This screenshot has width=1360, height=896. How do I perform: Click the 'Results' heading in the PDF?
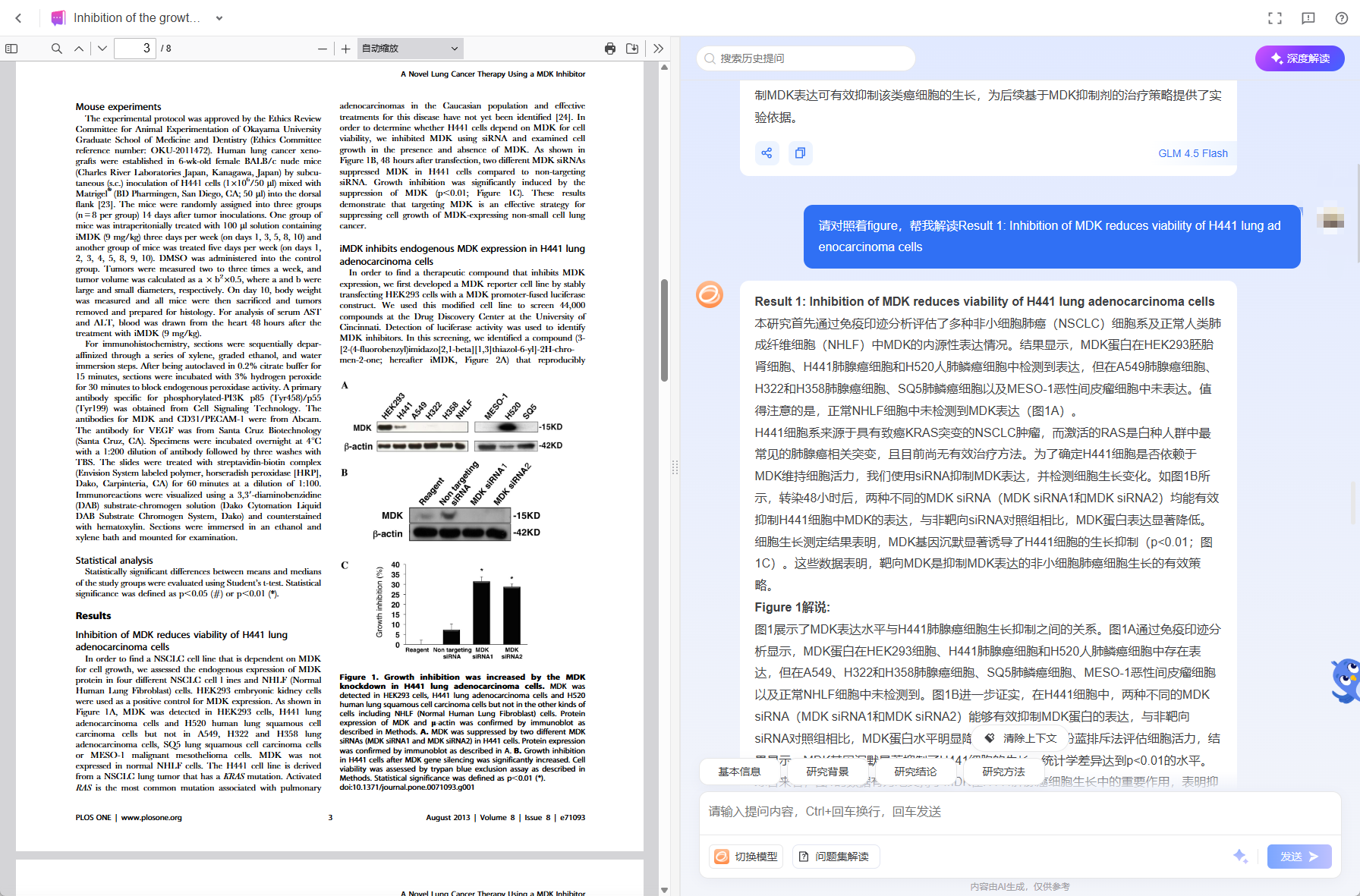(x=93, y=616)
